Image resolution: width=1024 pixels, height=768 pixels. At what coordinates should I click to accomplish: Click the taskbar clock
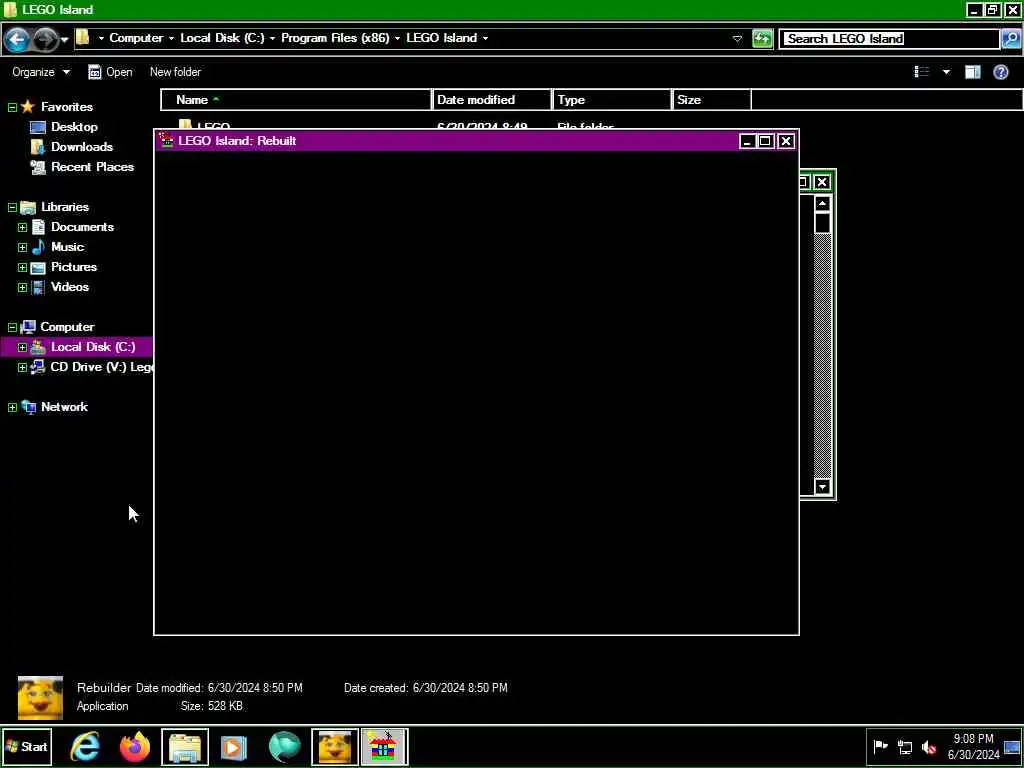click(973, 746)
